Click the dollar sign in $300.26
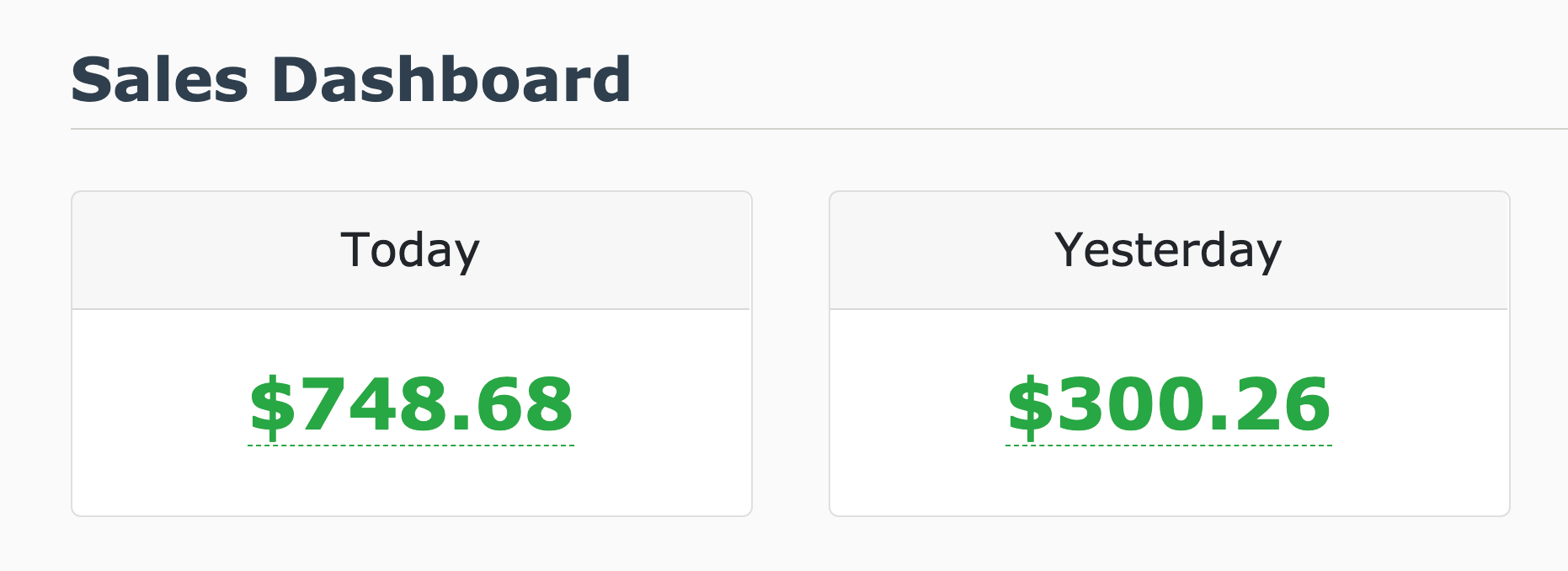Screen dimensions: 1568x571 1030,407
